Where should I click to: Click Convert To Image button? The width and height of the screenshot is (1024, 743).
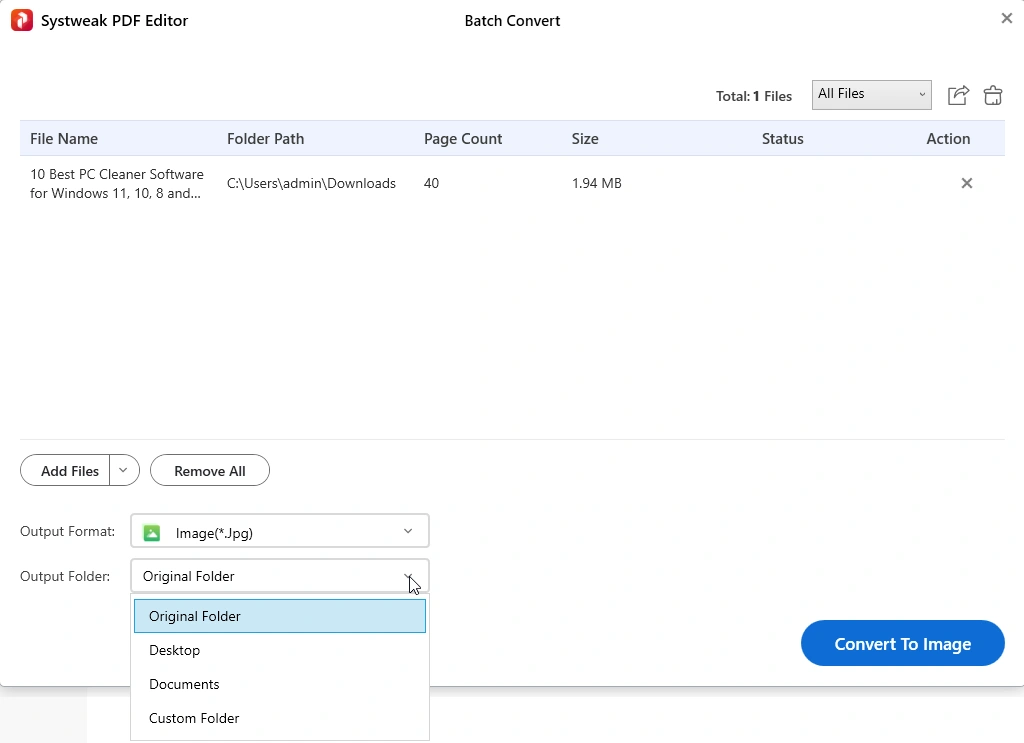click(x=903, y=643)
